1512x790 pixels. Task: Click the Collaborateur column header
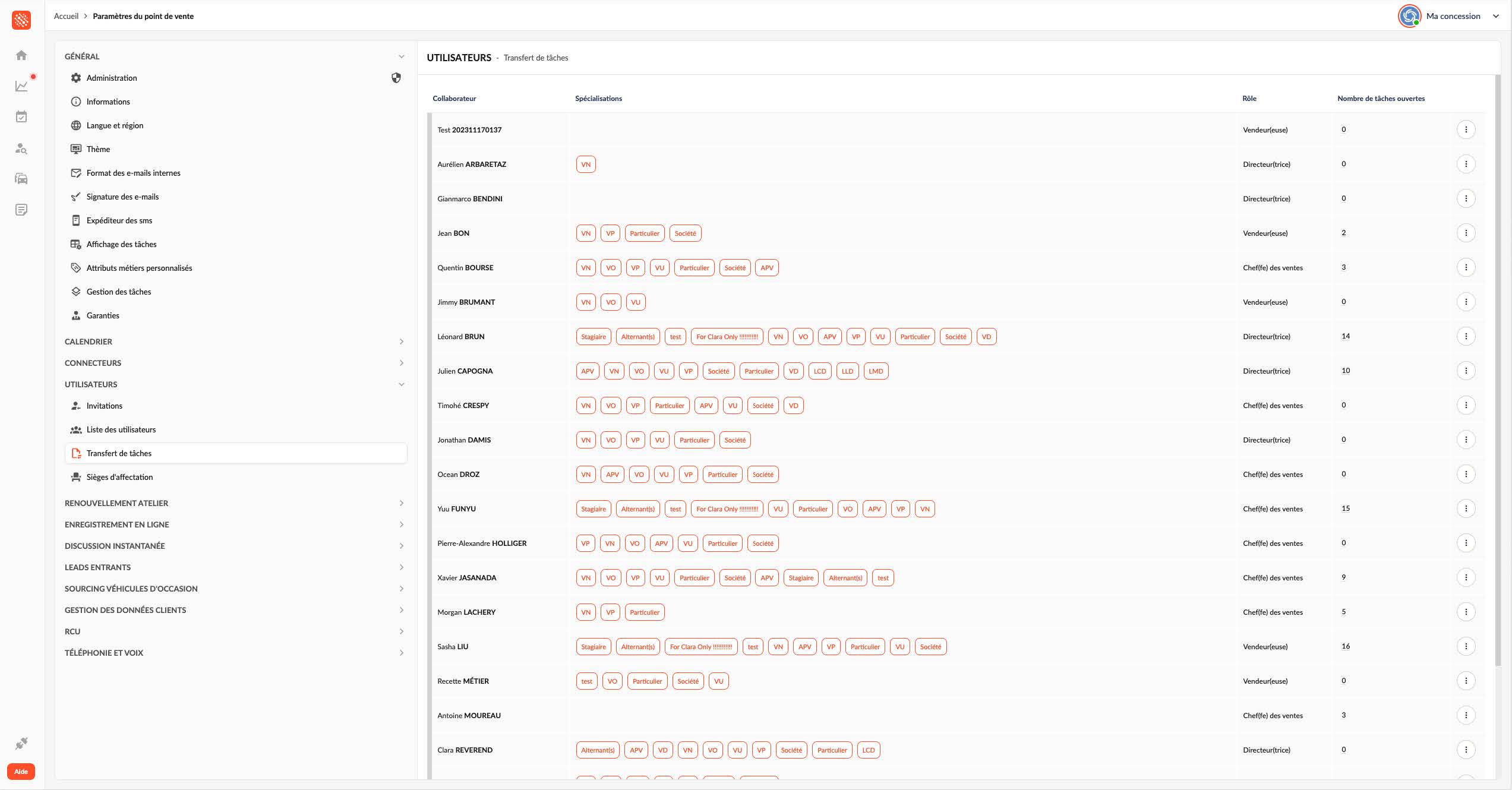454,99
